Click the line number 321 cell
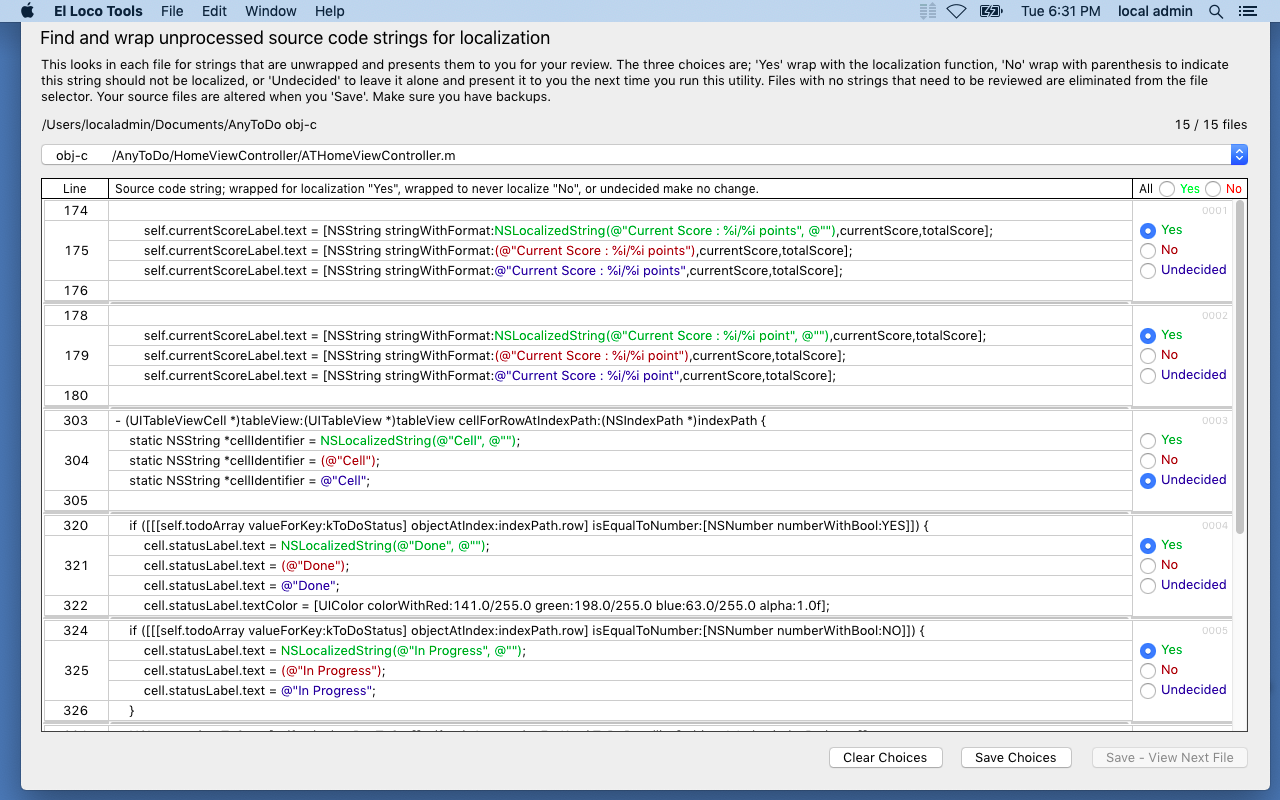The image size is (1280, 800). click(x=76, y=565)
